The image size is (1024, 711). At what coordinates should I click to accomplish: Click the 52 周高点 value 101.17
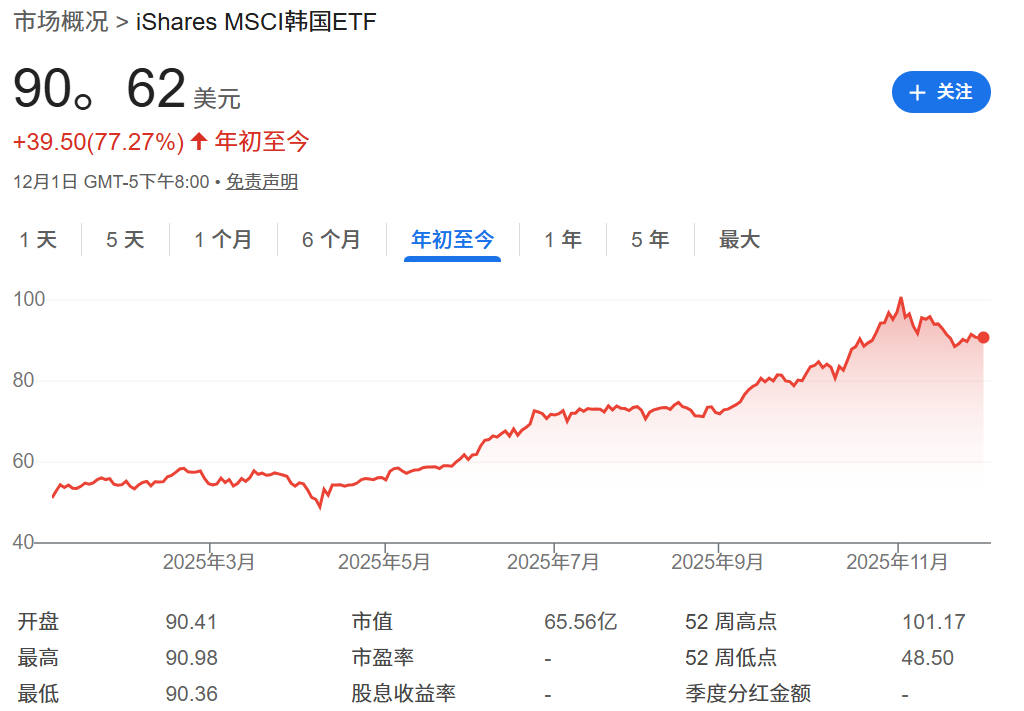coord(933,621)
